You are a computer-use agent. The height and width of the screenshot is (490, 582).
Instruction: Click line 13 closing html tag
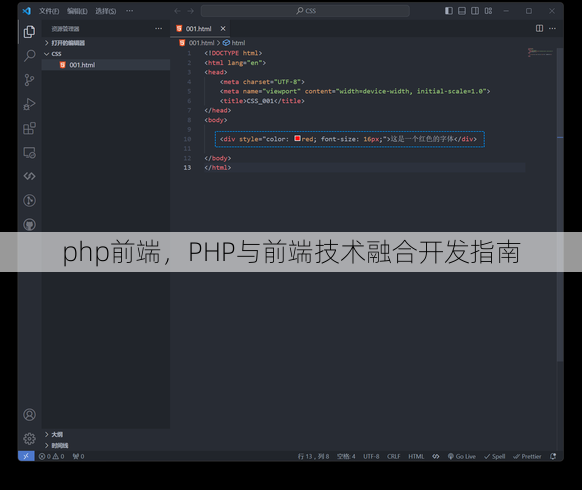point(218,167)
